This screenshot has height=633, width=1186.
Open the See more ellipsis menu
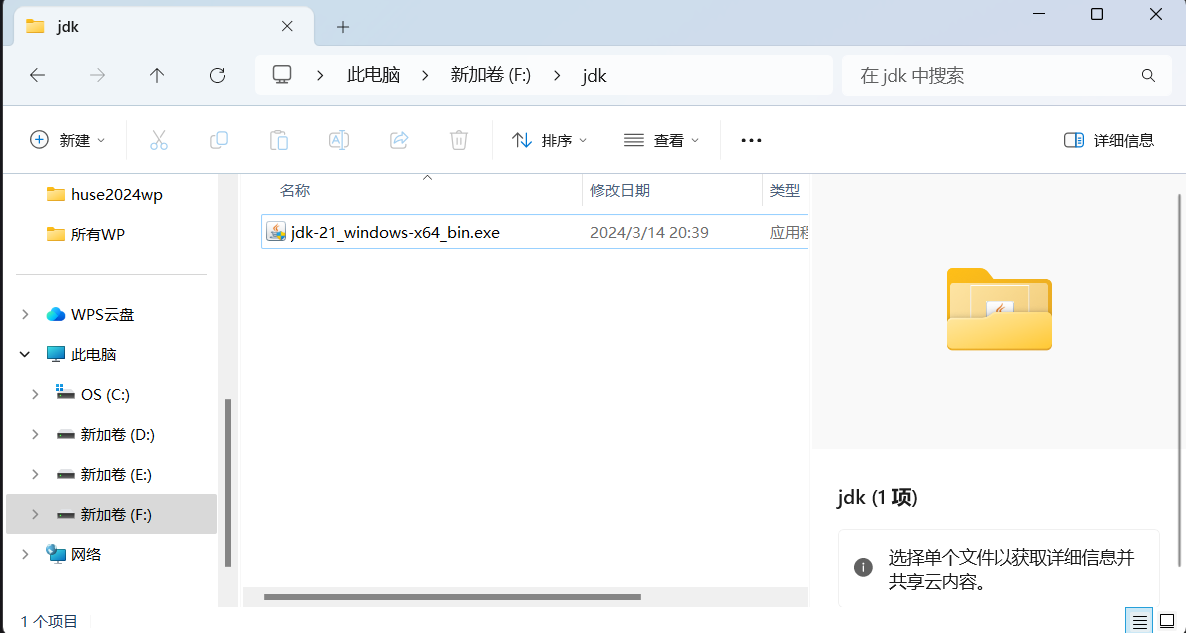click(751, 140)
